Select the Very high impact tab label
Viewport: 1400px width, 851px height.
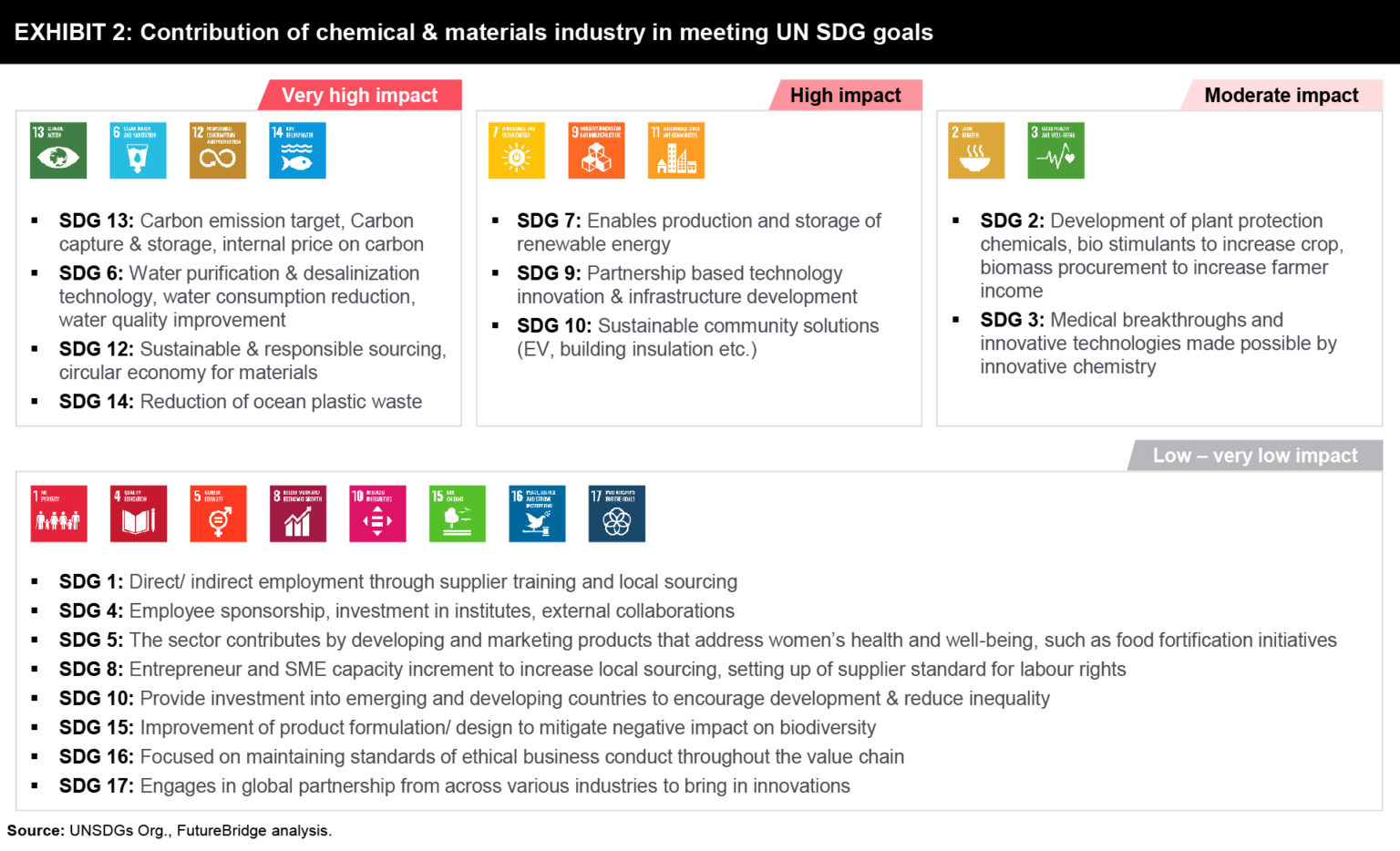360,96
